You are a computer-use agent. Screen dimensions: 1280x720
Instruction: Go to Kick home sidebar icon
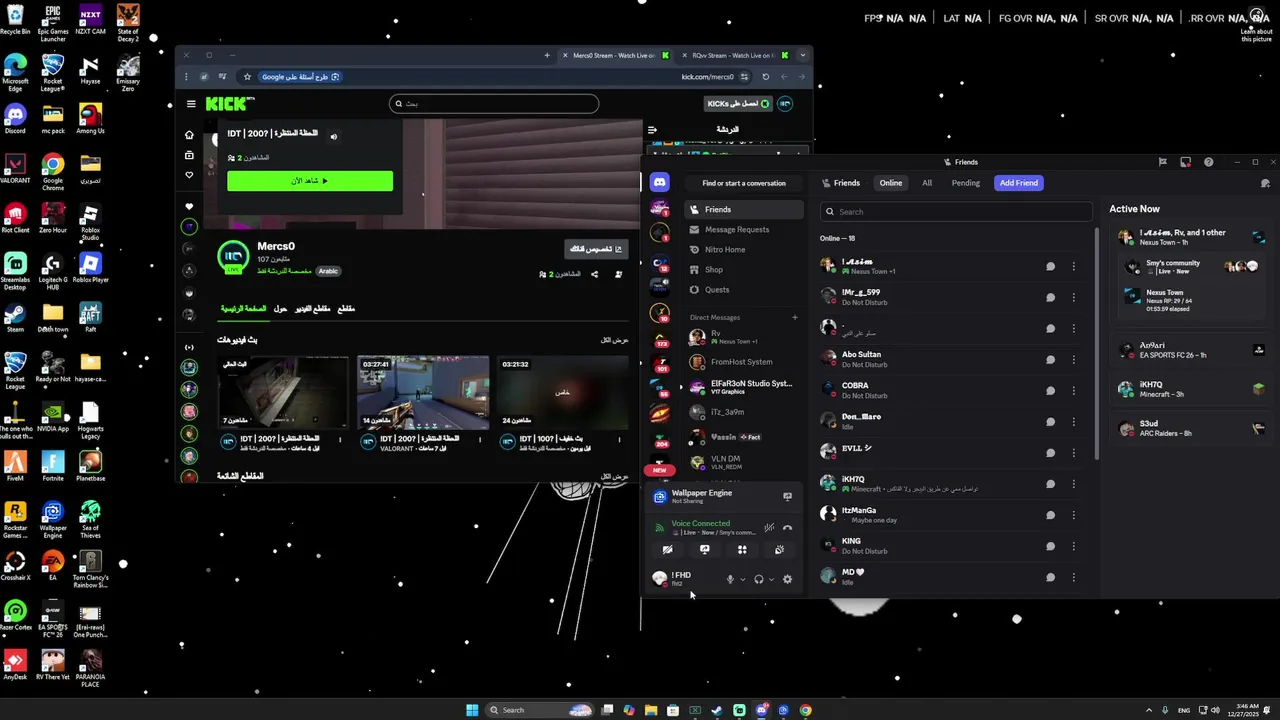coord(189,135)
